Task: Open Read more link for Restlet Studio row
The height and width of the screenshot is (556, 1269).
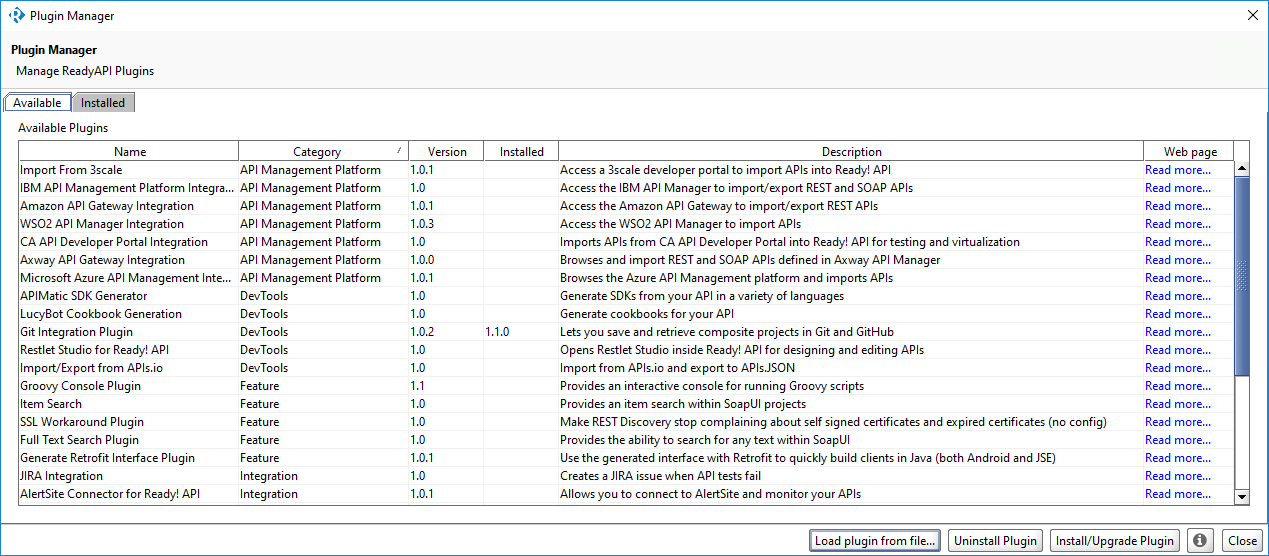Action: tap(1177, 350)
